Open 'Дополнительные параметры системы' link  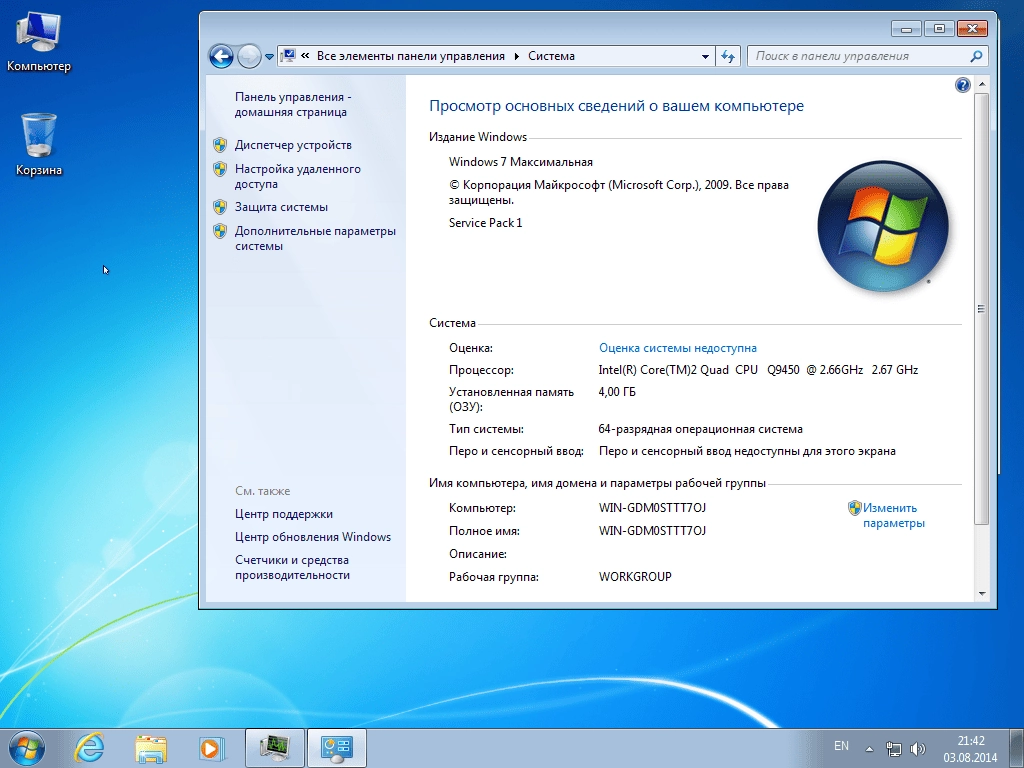[x=315, y=238]
